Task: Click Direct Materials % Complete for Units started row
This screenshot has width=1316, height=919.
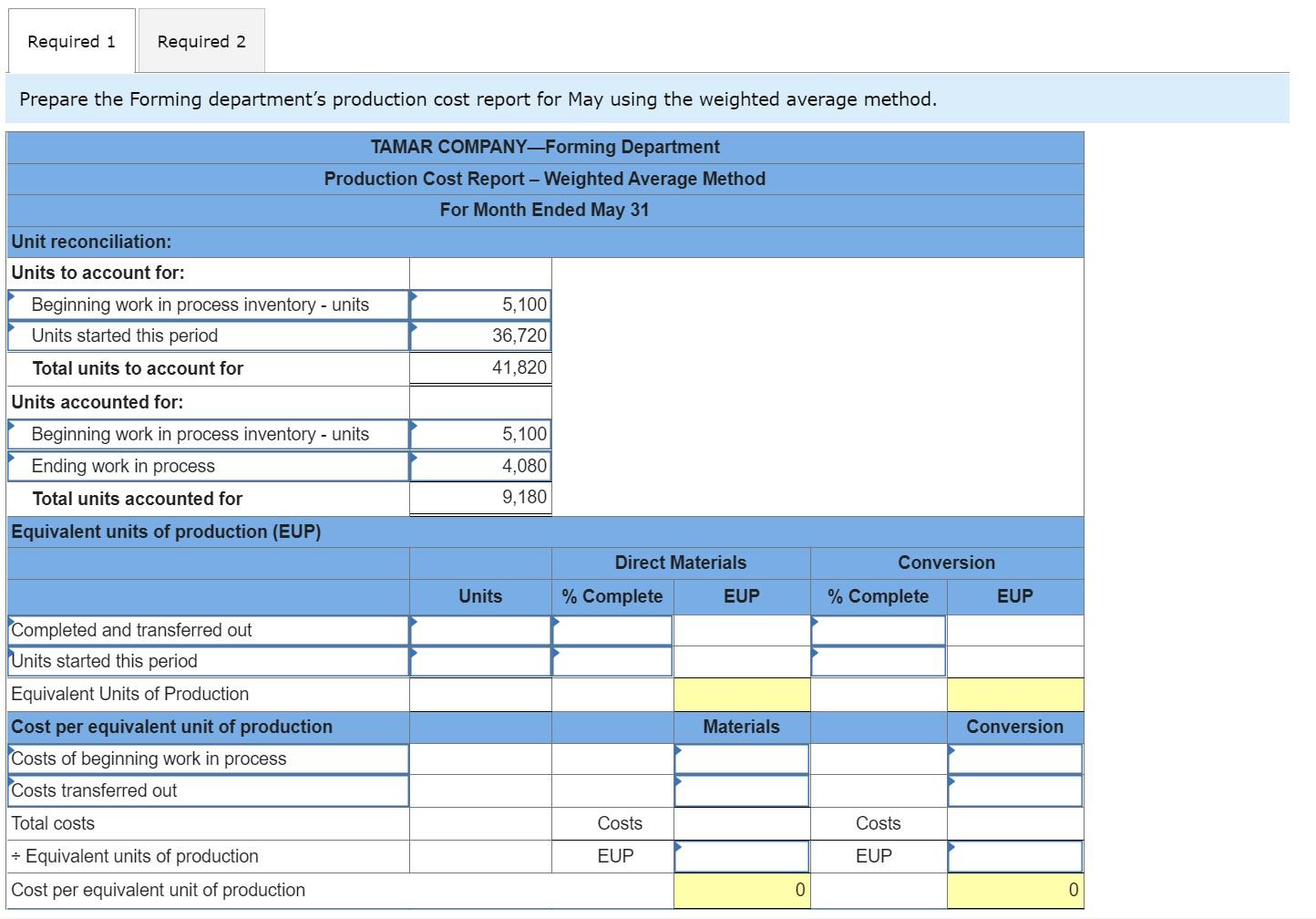Action: click(612, 661)
